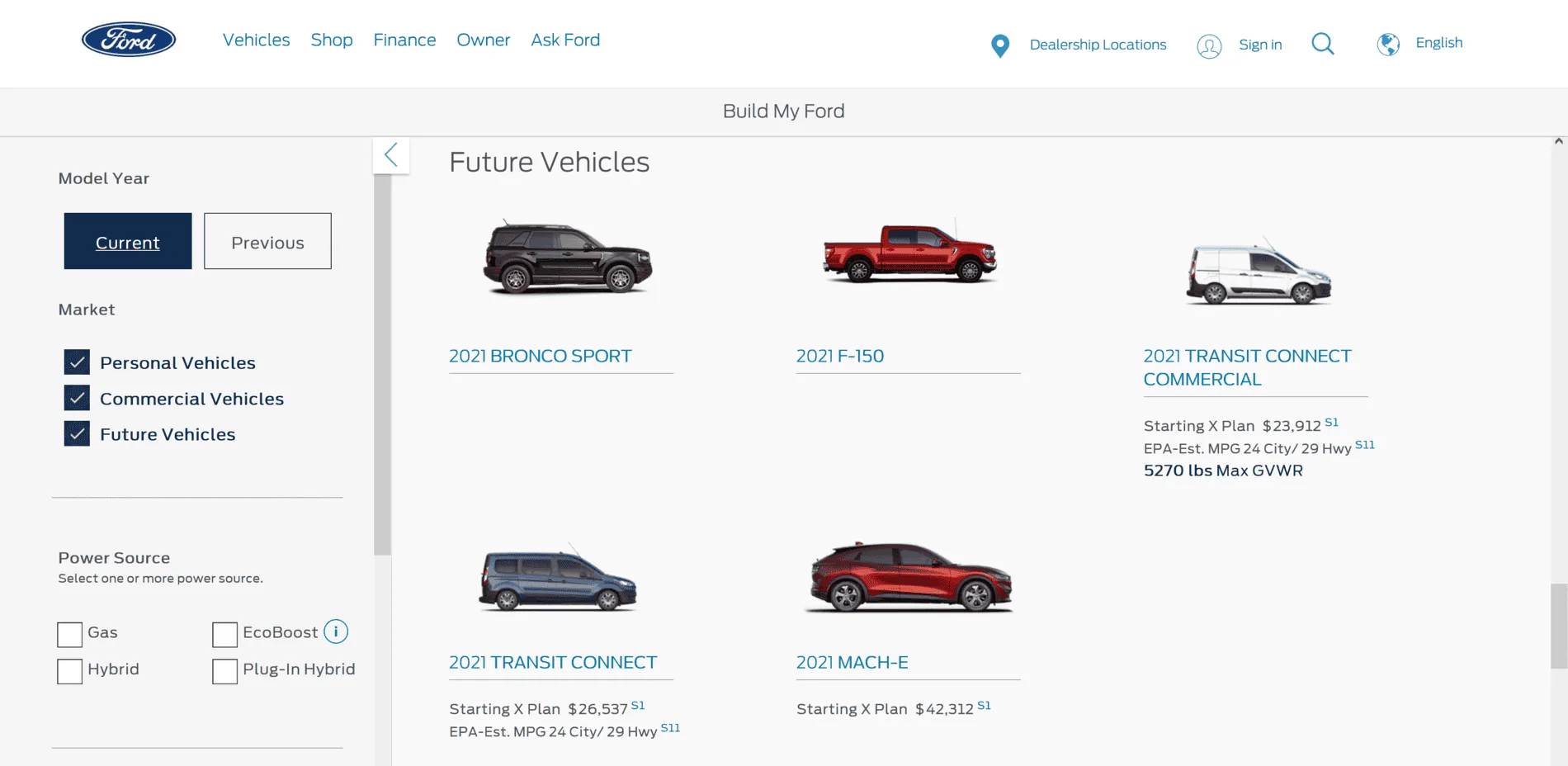Open search with the magnifier icon
This screenshot has width=1568, height=766.
(x=1323, y=44)
